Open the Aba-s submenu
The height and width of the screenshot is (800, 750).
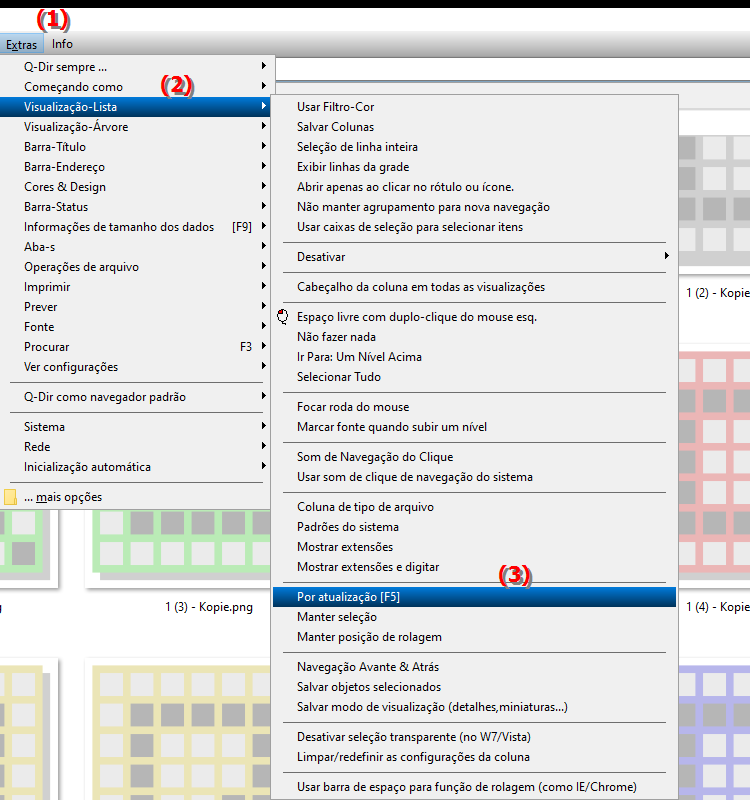[x=135, y=247]
